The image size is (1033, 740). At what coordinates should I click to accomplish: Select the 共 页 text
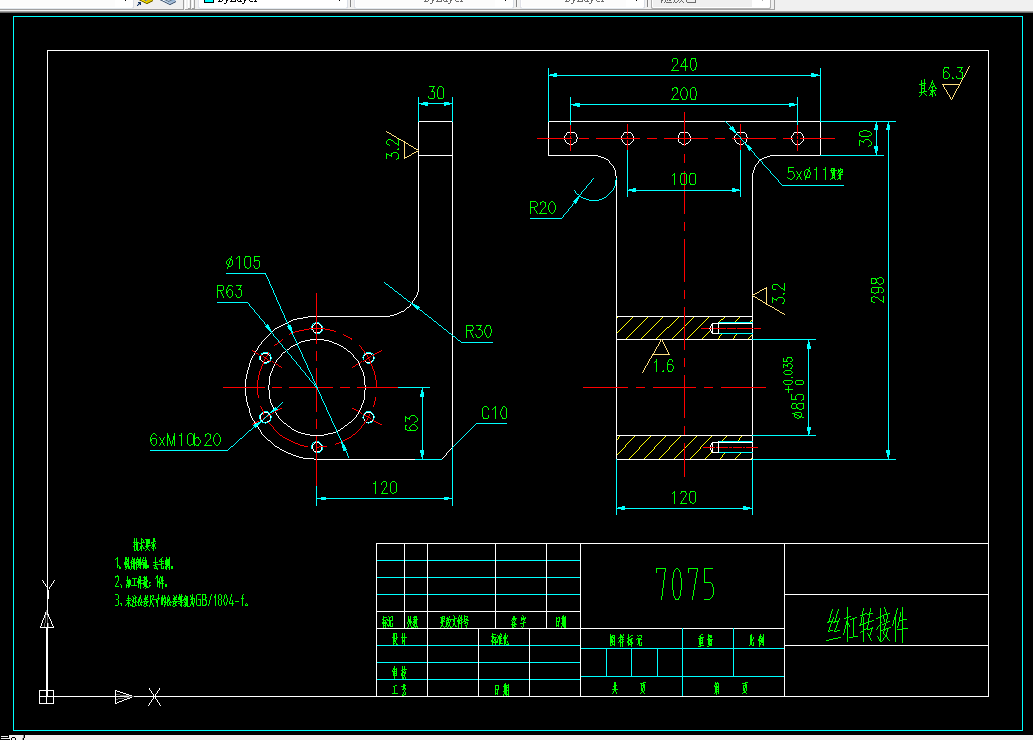(x=628, y=689)
